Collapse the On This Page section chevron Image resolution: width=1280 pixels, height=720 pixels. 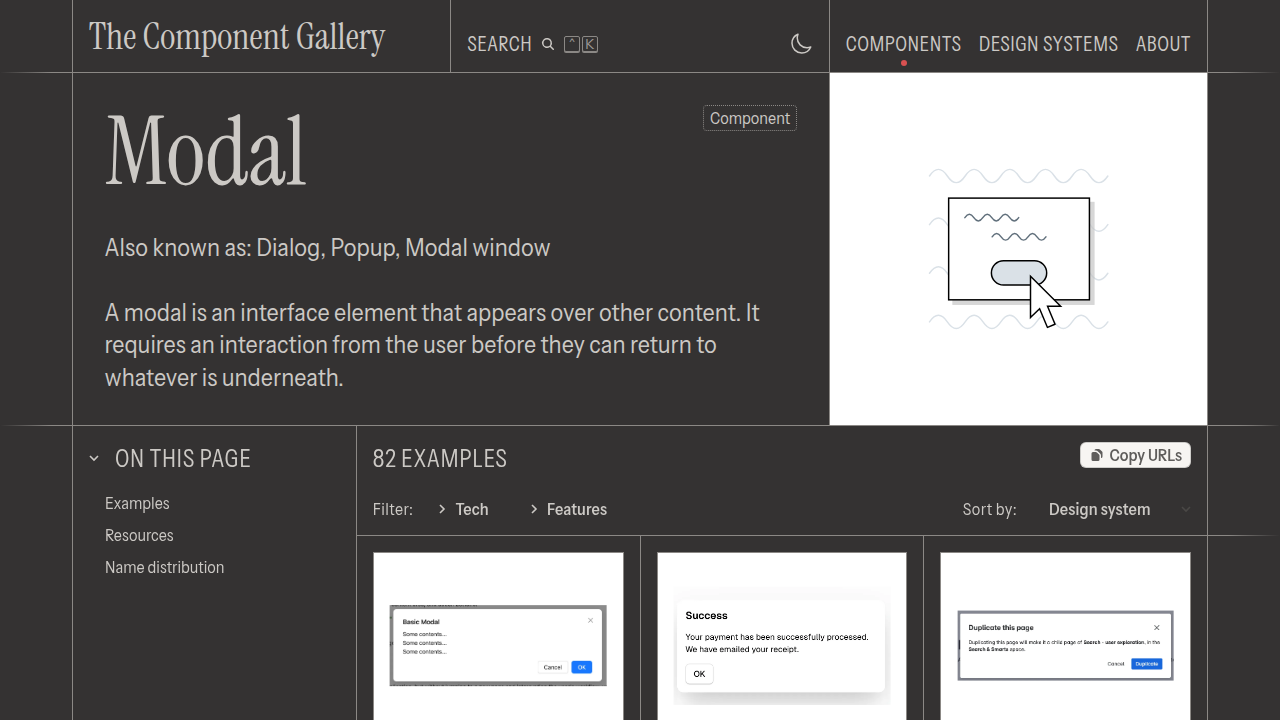click(x=94, y=458)
